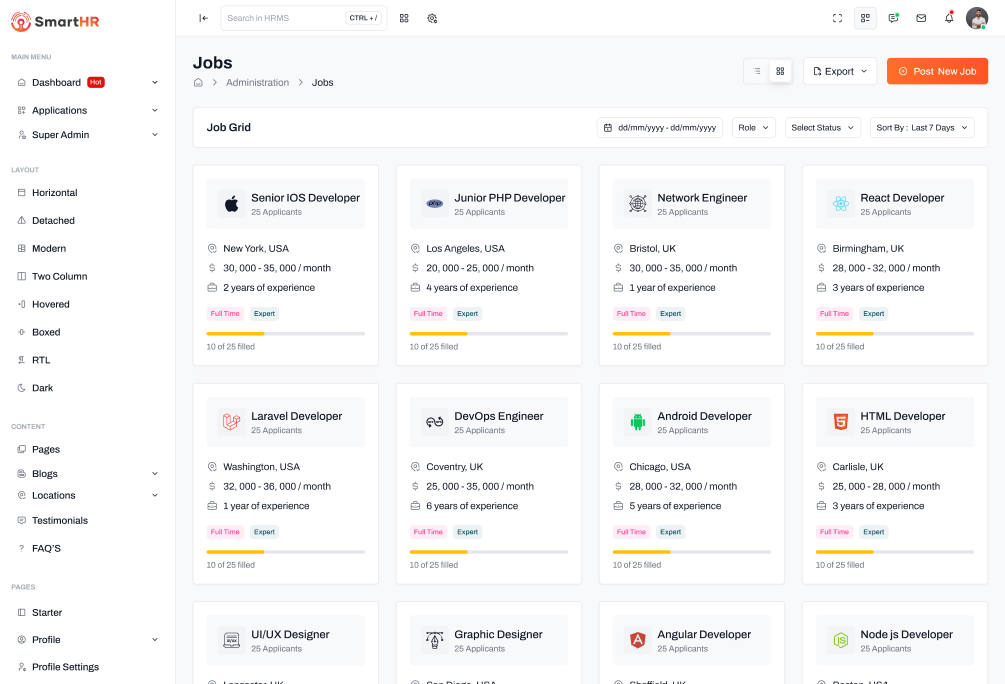Open Testimonials in the sidebar
This screenshot has height=684, width=1005.
point(59,521)
